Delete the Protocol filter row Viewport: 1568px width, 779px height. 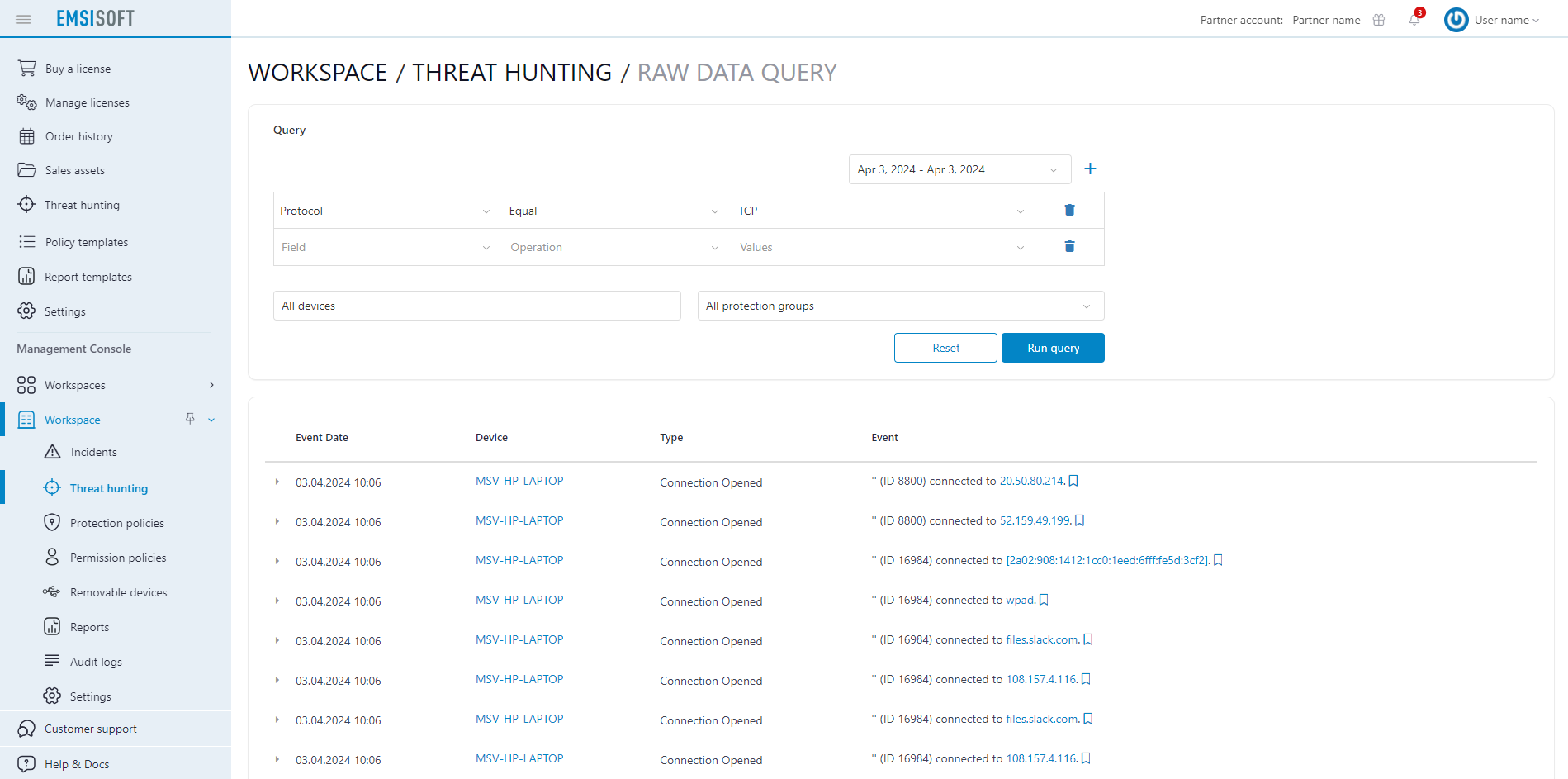click(1069, 210)
